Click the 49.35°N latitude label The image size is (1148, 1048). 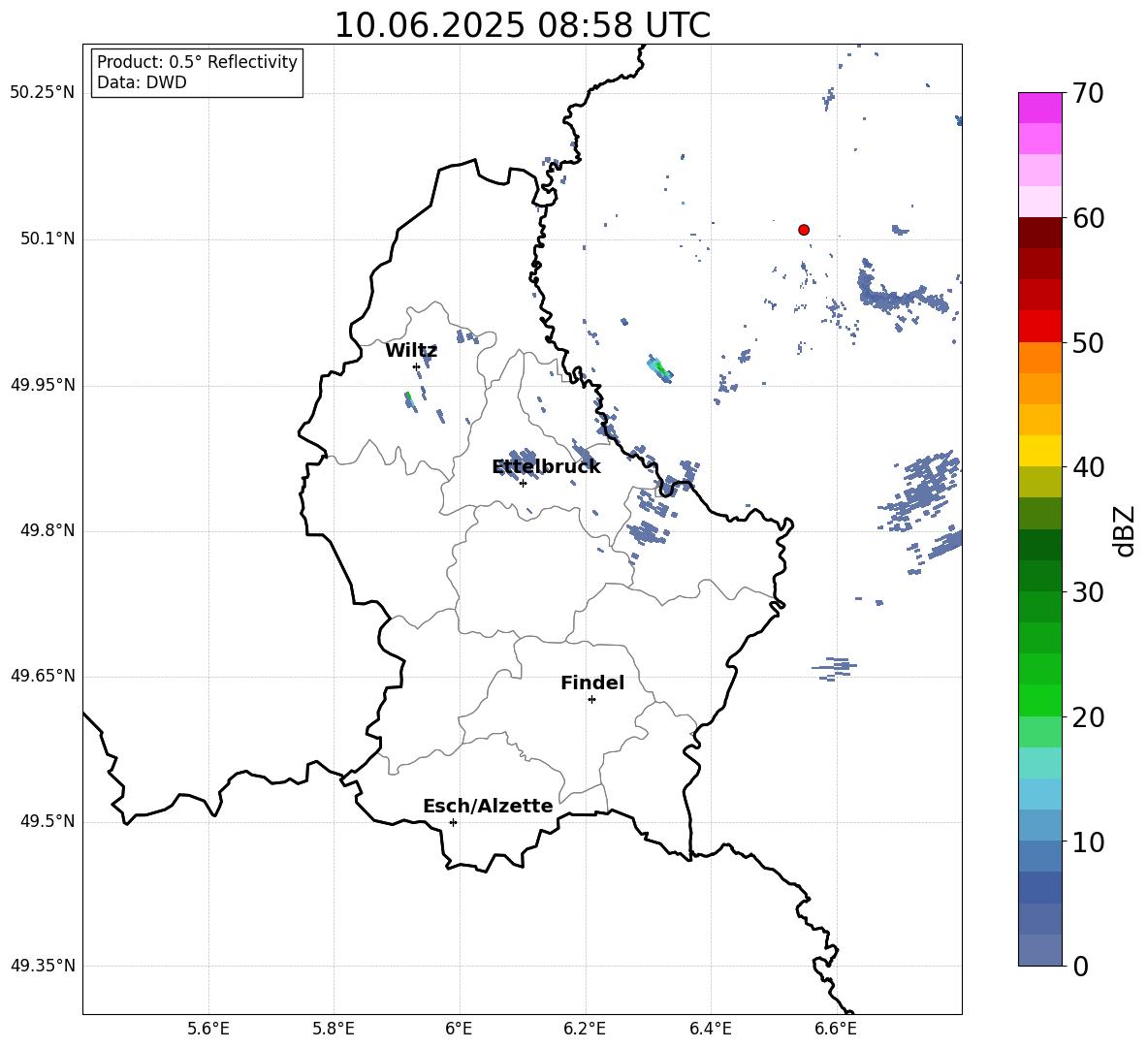pyautogui.click(x=43, y=966)
